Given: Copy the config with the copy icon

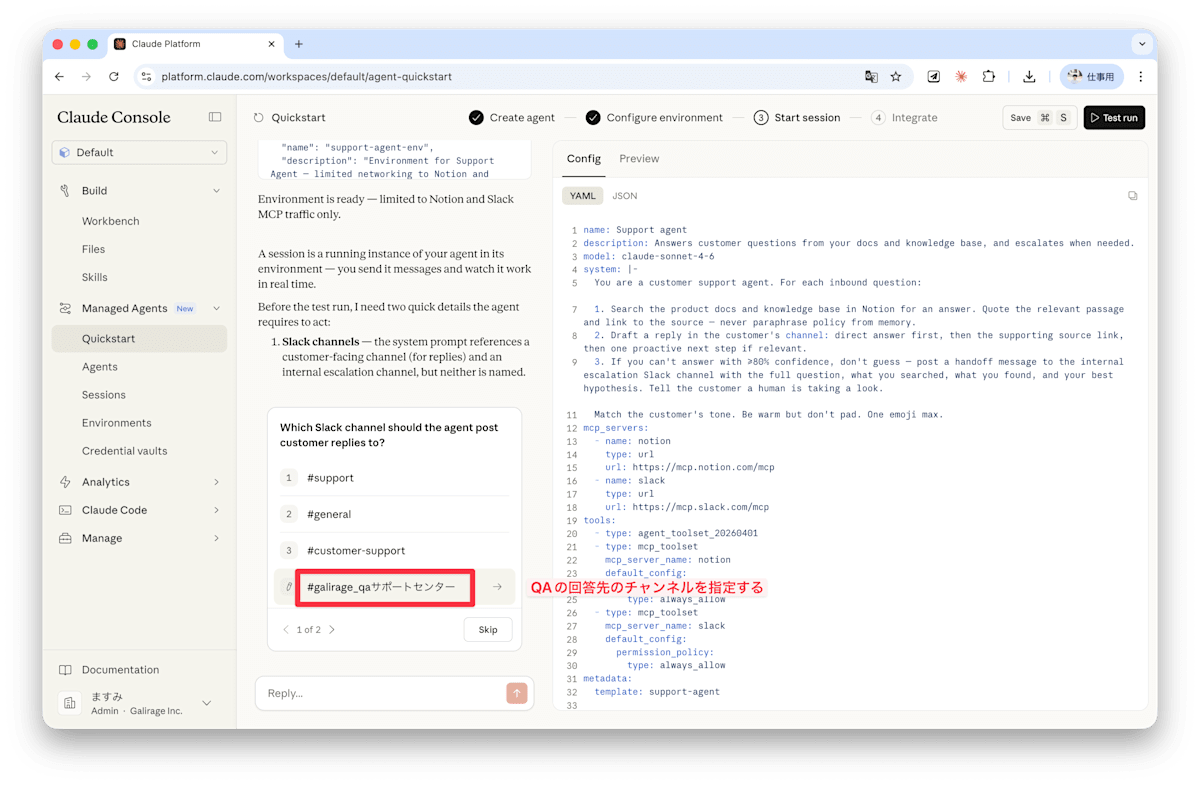Looking at the screenshot, I should pos(1132,196).
